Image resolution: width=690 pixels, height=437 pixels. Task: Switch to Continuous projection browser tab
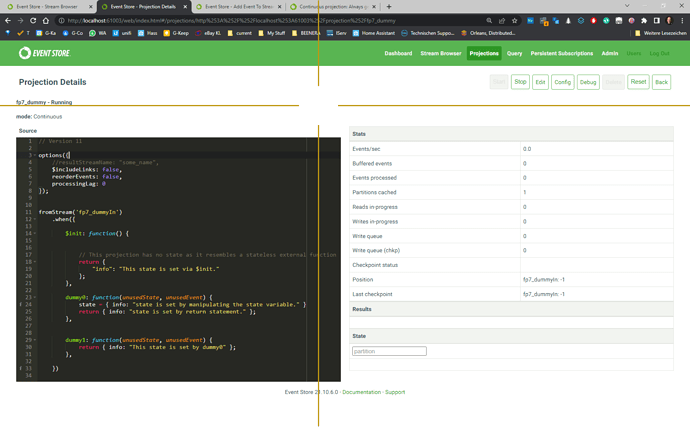pos(333,7)
